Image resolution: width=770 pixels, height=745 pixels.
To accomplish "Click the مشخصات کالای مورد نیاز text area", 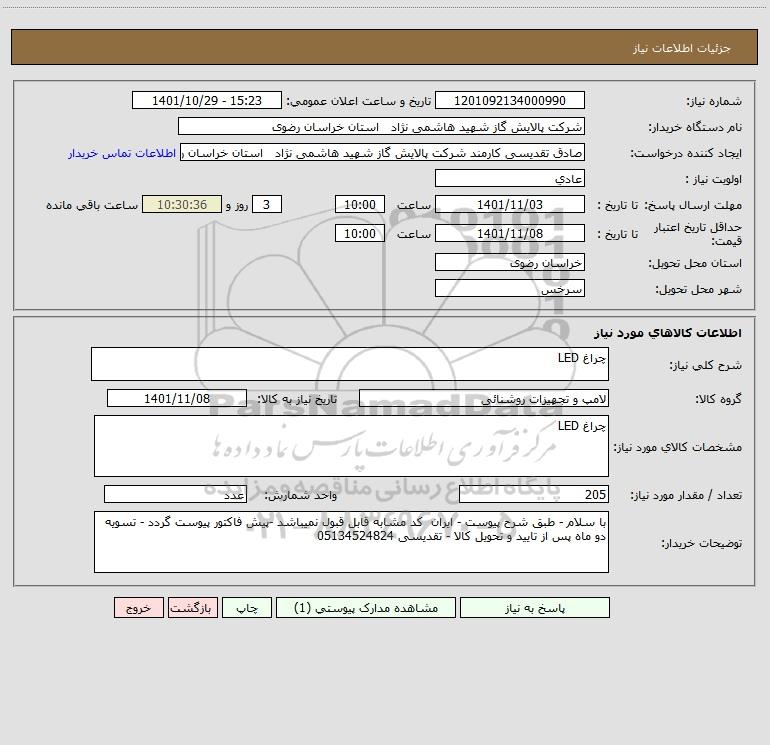I will (x=351, y=446).
